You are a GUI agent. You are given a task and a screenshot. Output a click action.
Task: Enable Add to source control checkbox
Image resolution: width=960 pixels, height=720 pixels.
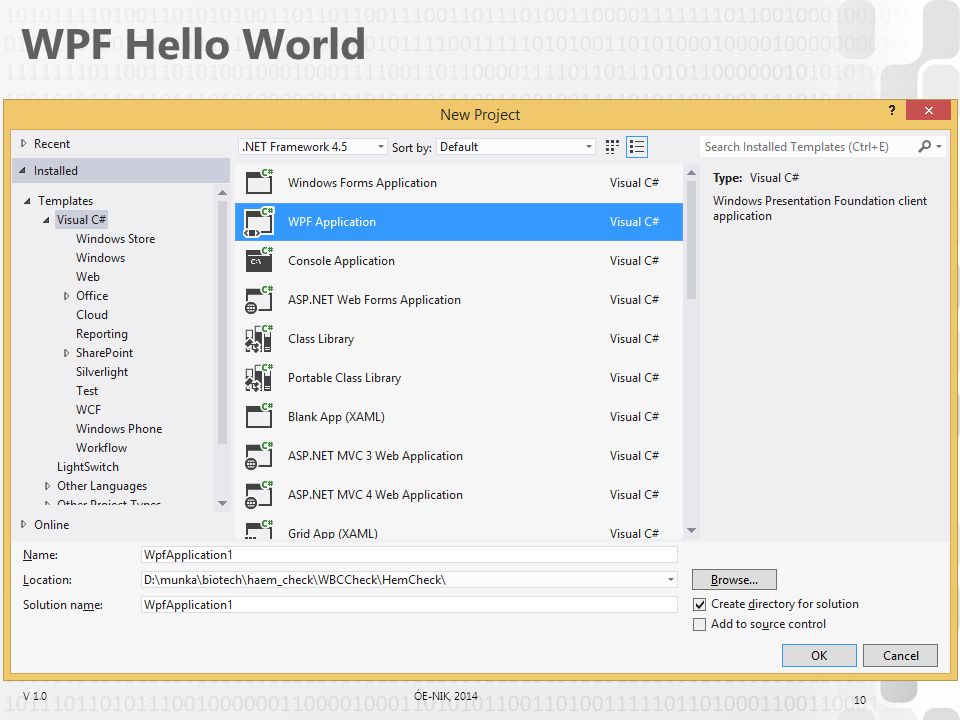point(699,624)
